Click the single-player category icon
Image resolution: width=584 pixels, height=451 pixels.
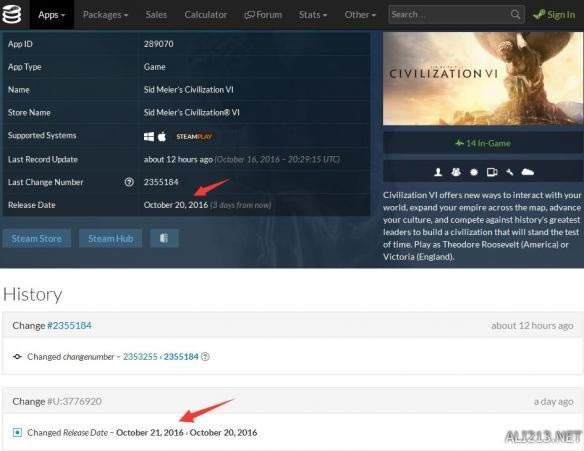click(438, 172)
